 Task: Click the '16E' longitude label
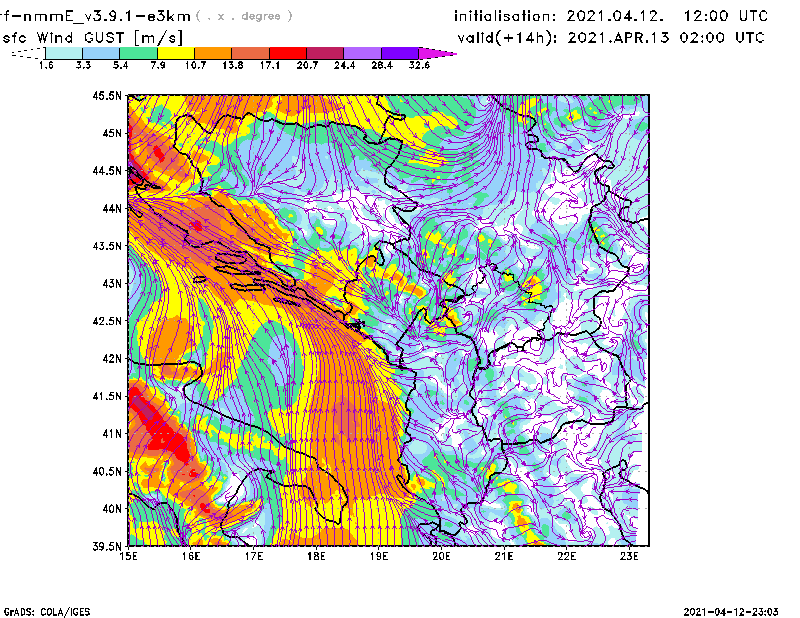[x=190, y=556]
